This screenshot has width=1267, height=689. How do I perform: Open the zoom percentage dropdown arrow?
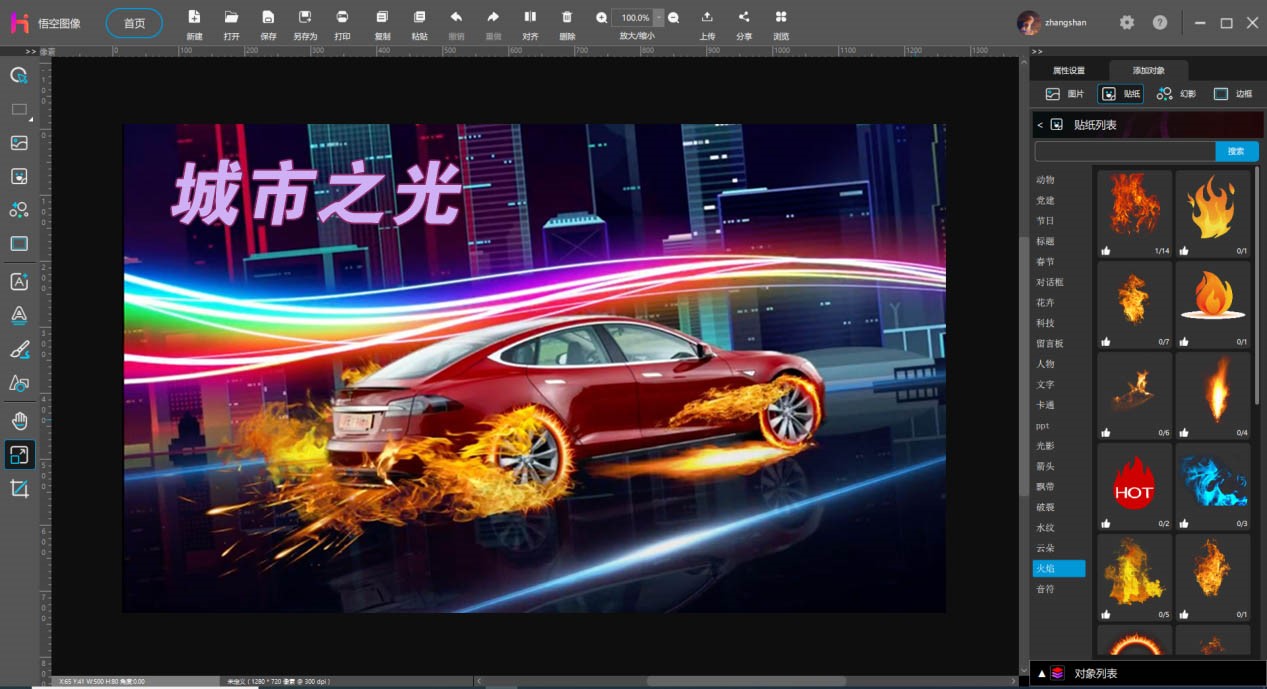[658, 18]
